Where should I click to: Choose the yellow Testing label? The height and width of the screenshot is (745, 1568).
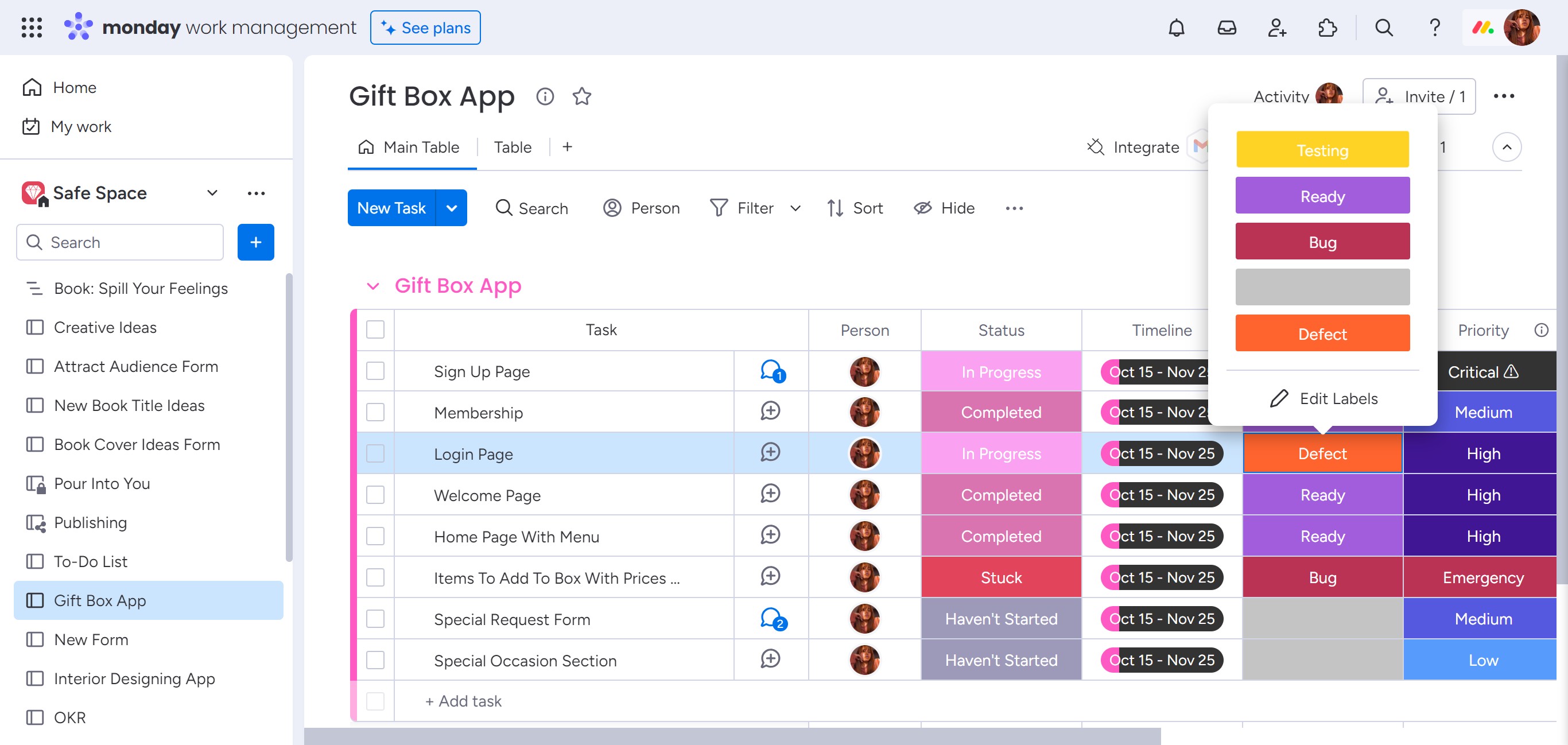point(1322,150)
